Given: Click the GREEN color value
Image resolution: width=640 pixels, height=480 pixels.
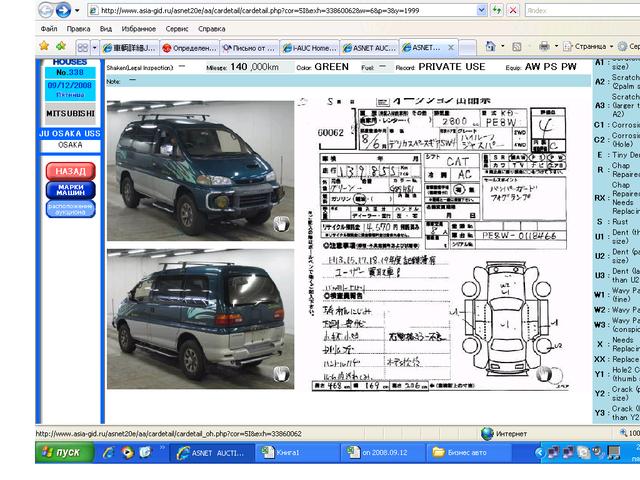Looking at the screenshot, I should coord(331,67).
